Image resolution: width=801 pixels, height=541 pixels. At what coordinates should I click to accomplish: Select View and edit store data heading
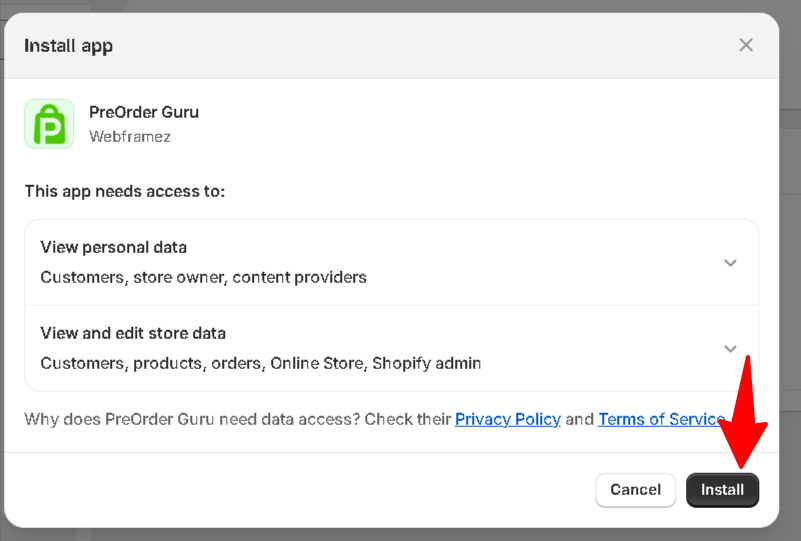(133, 333)
